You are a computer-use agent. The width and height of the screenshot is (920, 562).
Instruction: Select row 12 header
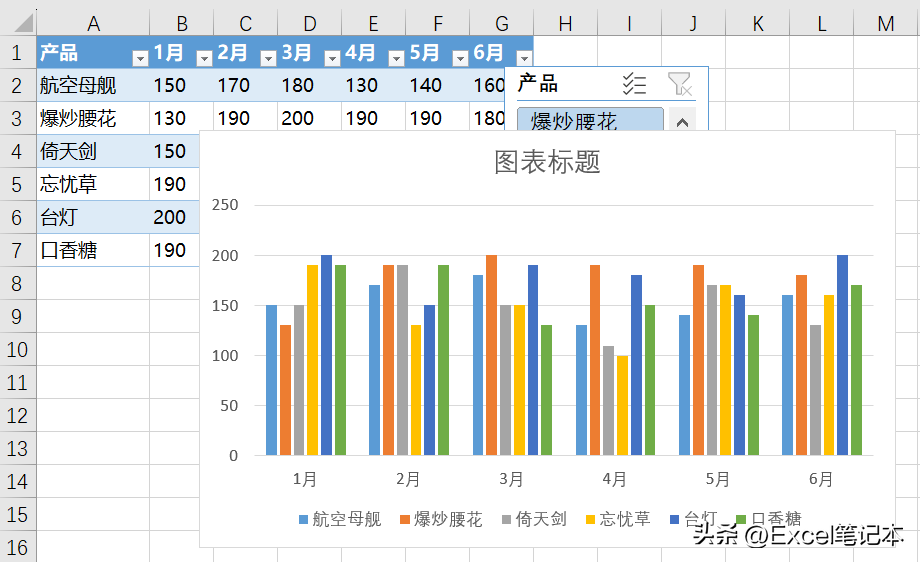click(x=18, y=415)
